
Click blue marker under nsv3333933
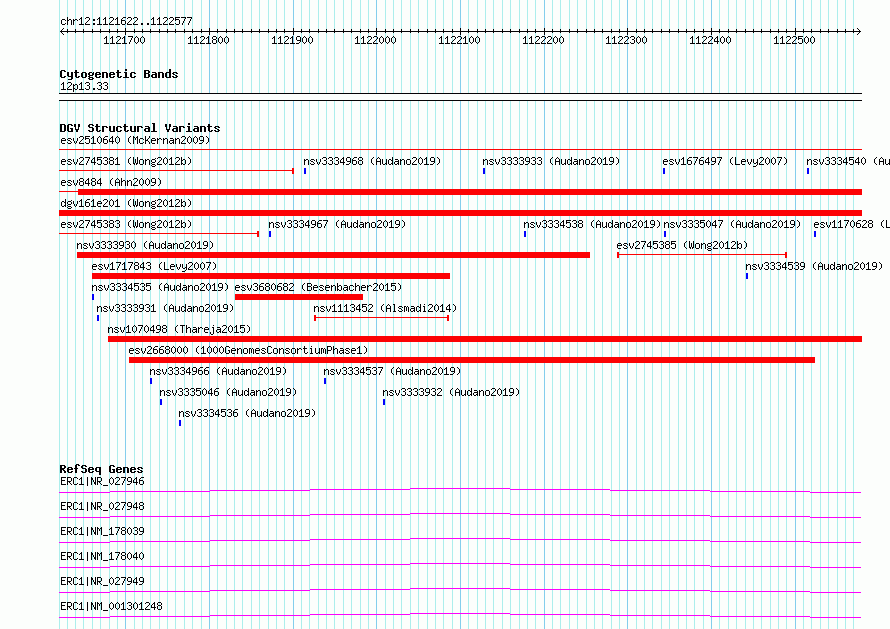point(484,171)
